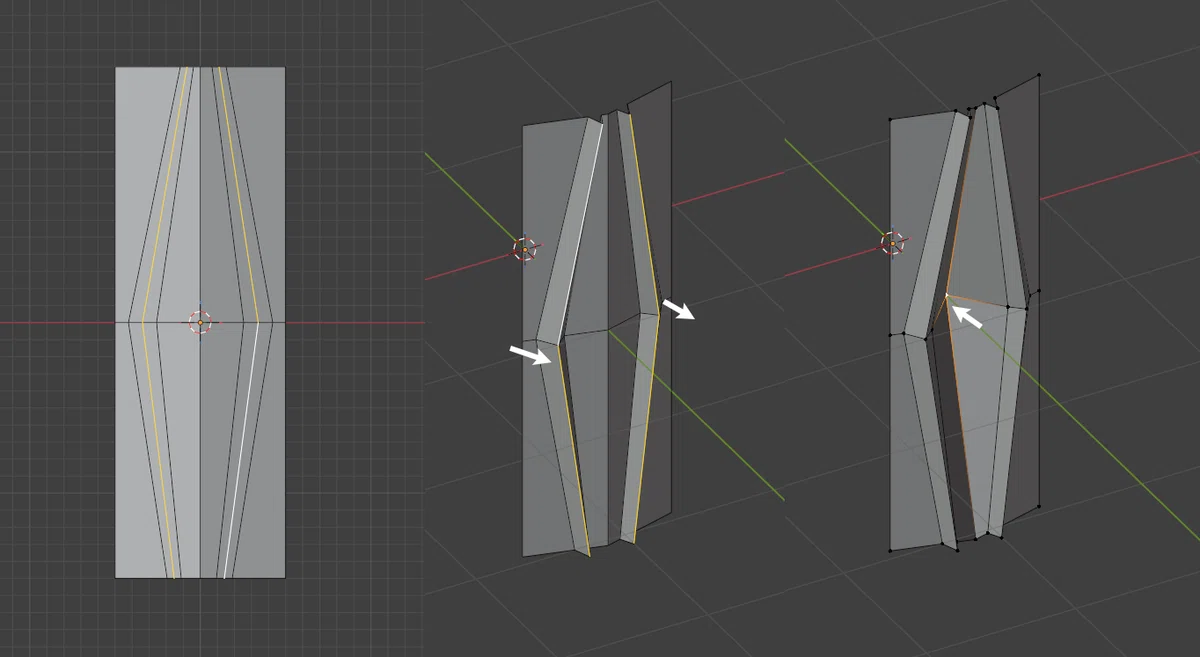Click the 3D cursor beside the middle mesh

tap(524, 249)
